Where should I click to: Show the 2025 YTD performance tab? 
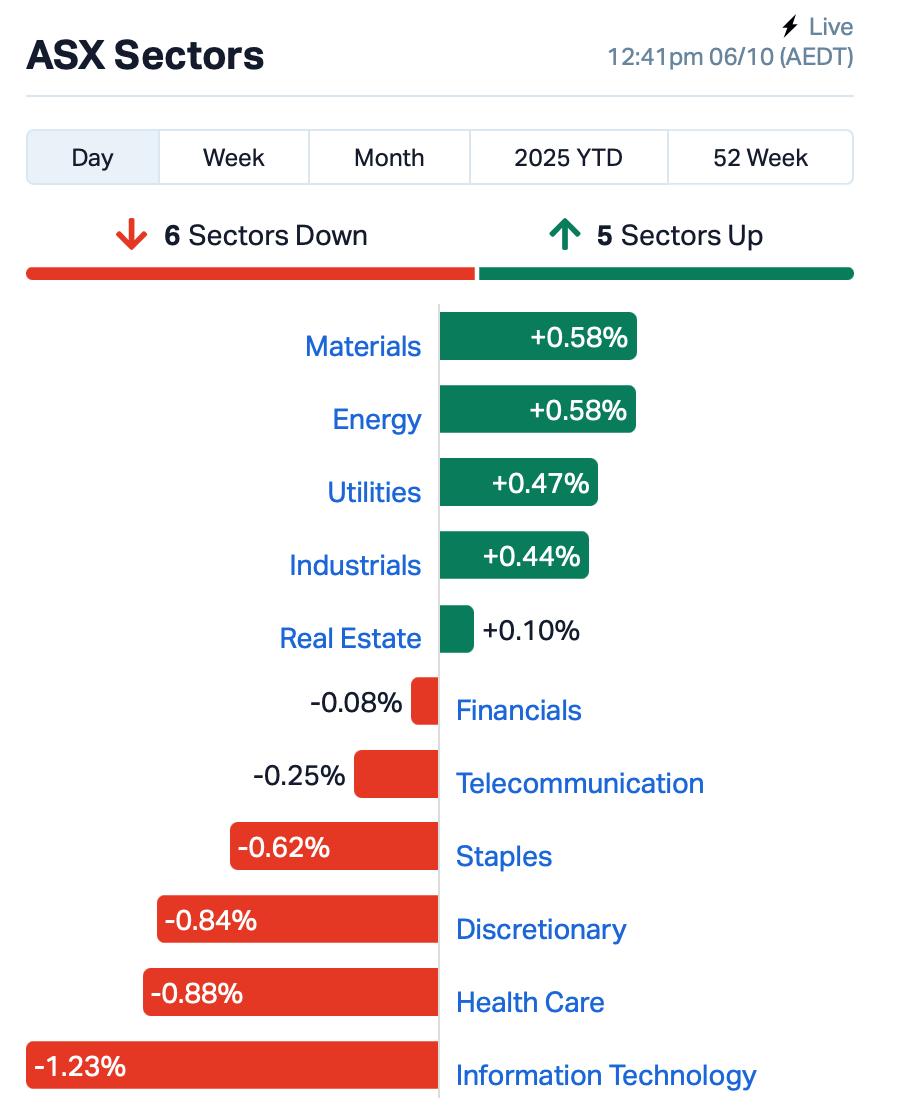point(568,158)
